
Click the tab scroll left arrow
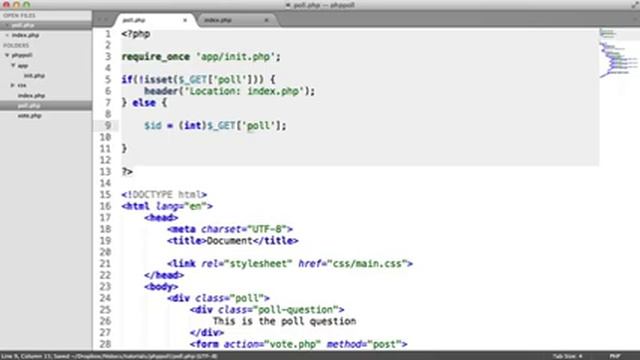(x=99, y=20)
